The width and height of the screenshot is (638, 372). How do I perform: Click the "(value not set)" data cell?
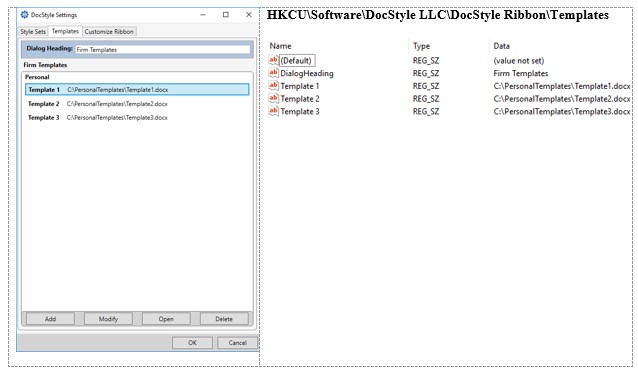(519, 61)
